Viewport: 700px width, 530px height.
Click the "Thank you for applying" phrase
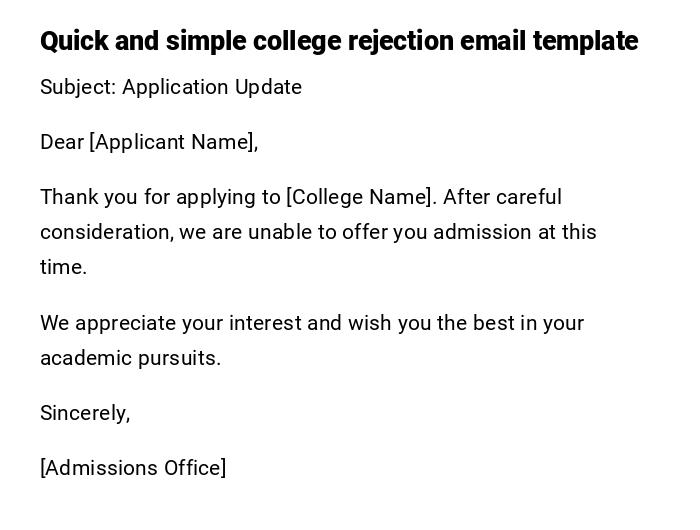click(147, 197)
